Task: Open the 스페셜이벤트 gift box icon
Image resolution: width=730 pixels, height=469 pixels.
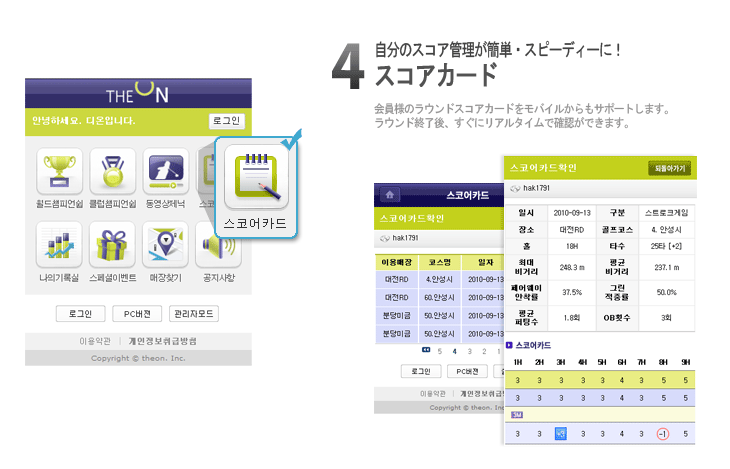Action: pos(113,245)
